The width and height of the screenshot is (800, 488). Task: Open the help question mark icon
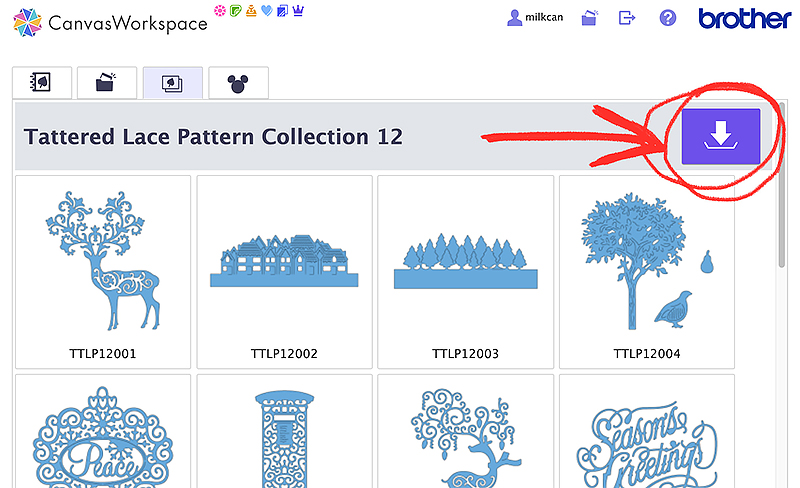pyautogui.click(x=668, y=18)
